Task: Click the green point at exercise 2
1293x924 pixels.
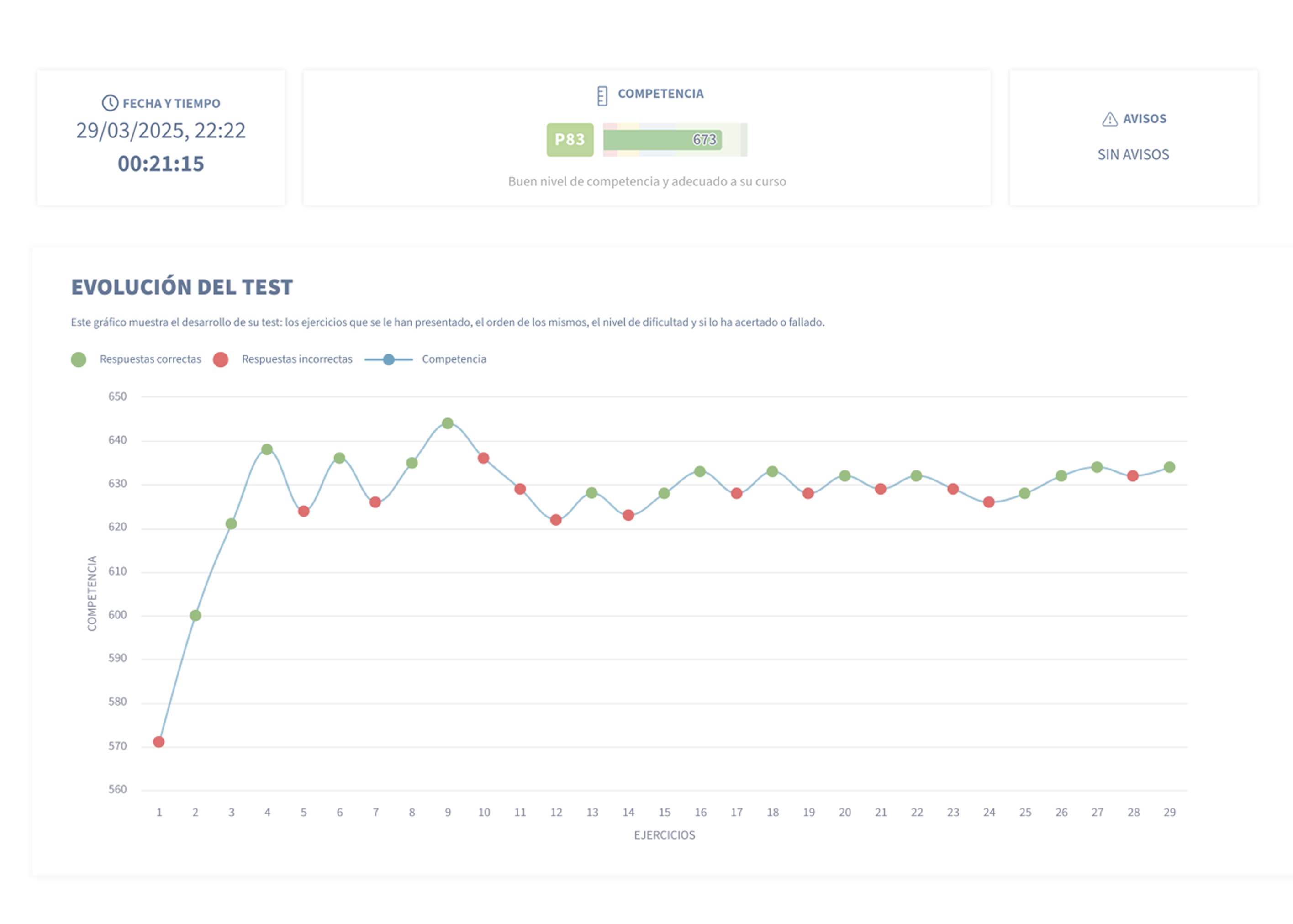Action: [195, 616]
